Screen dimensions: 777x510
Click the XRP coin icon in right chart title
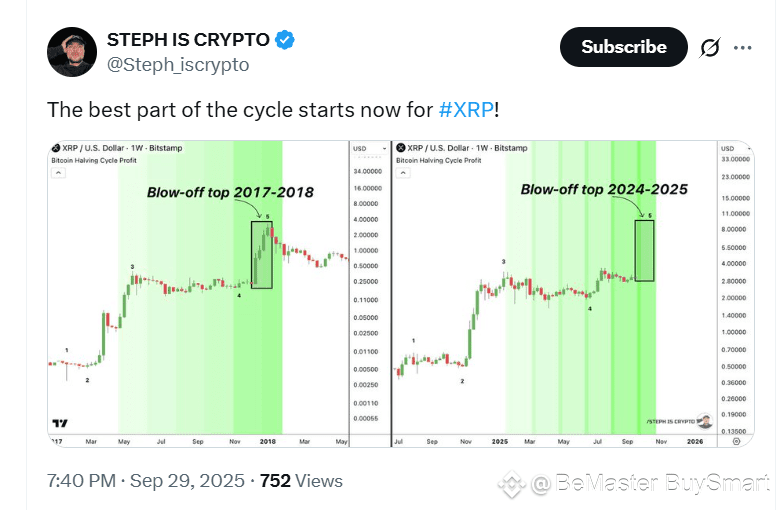tap(401, 148)
